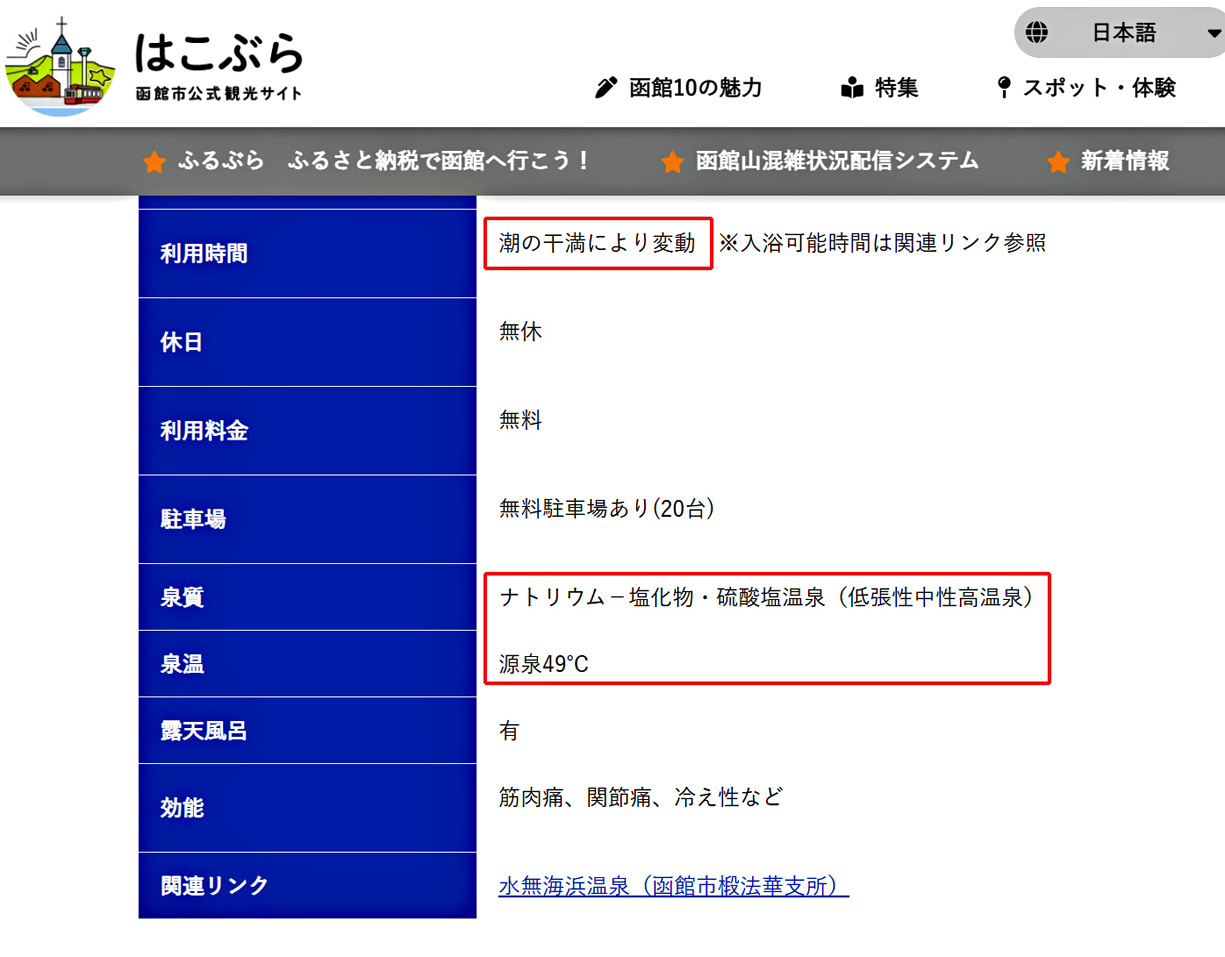Screen dimensions: 1225x957
Task: Click the Hakobura church logo illustration
Action: 60,67
